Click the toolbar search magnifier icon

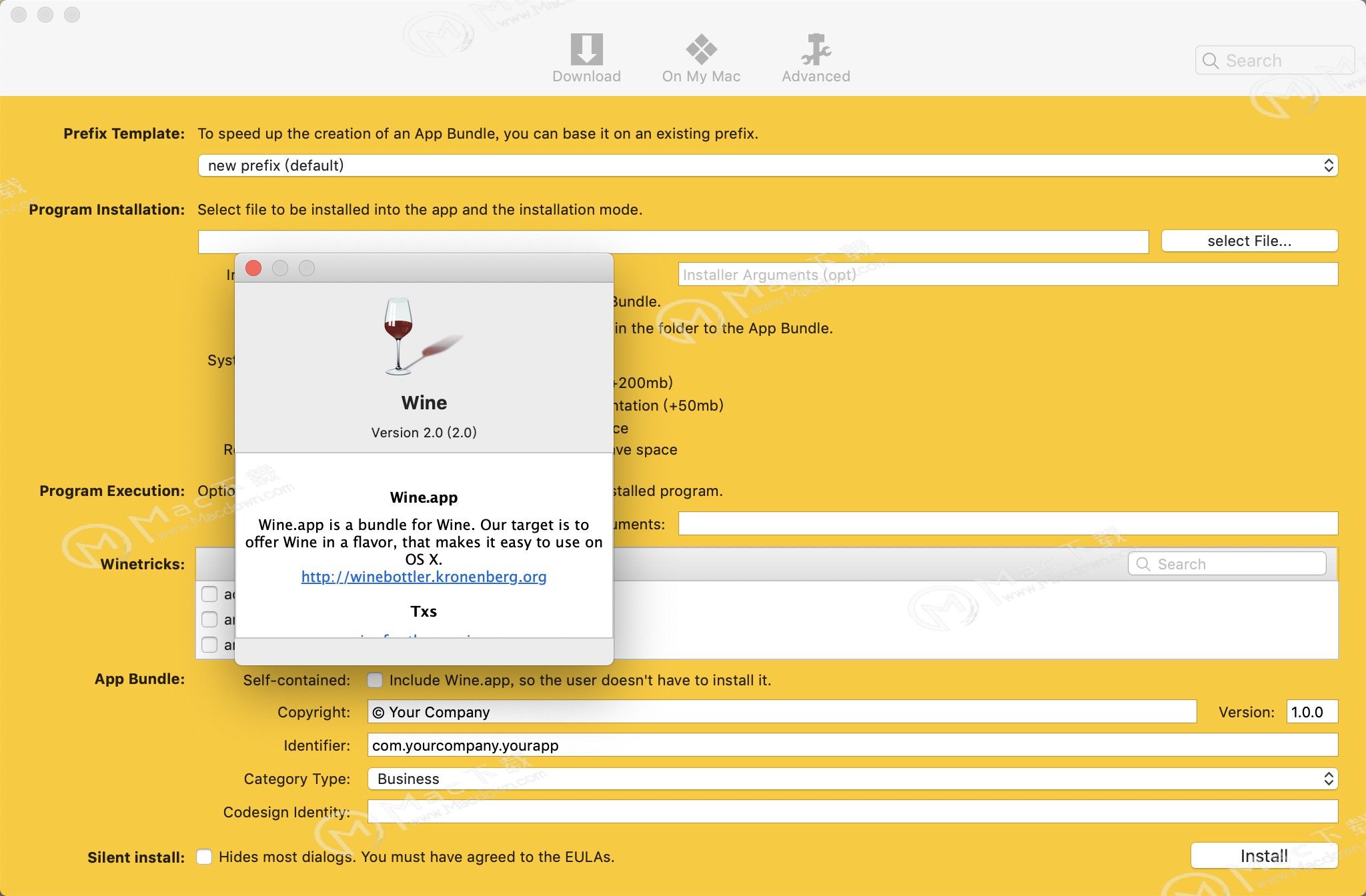[1210, 61]
